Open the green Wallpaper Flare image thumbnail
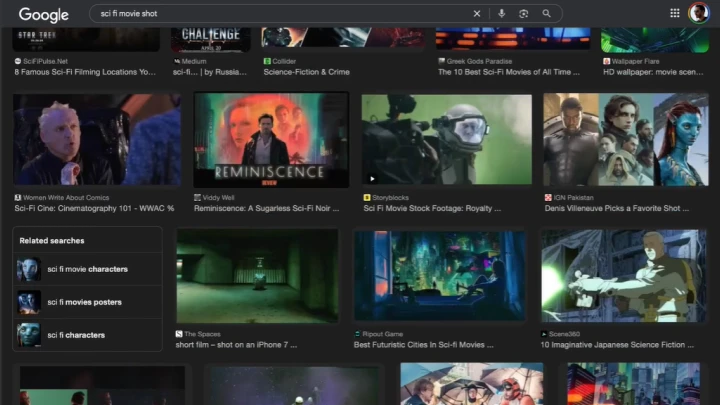720x405 pixels. pos(655,39)
